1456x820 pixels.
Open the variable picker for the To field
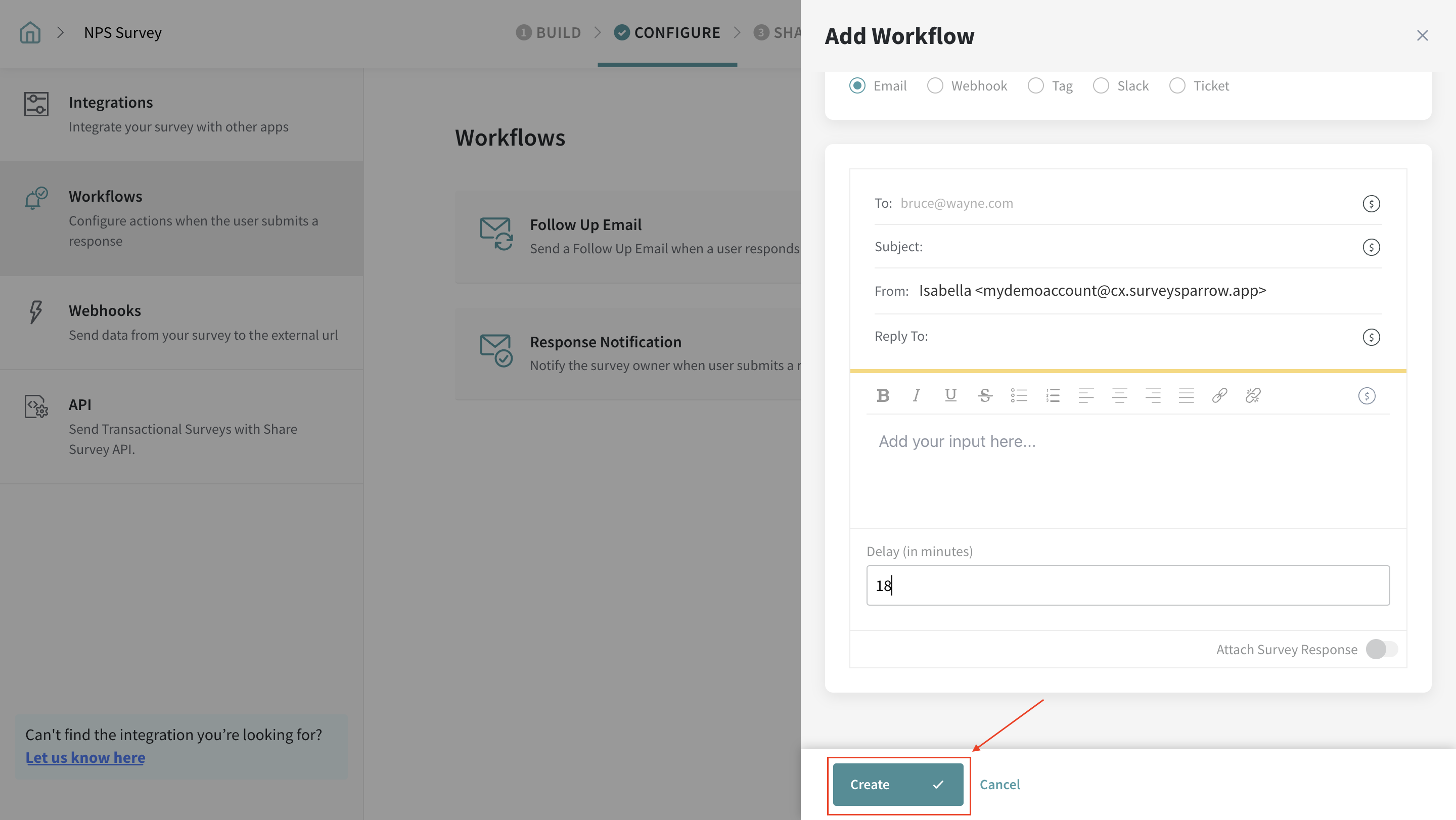1371,203
